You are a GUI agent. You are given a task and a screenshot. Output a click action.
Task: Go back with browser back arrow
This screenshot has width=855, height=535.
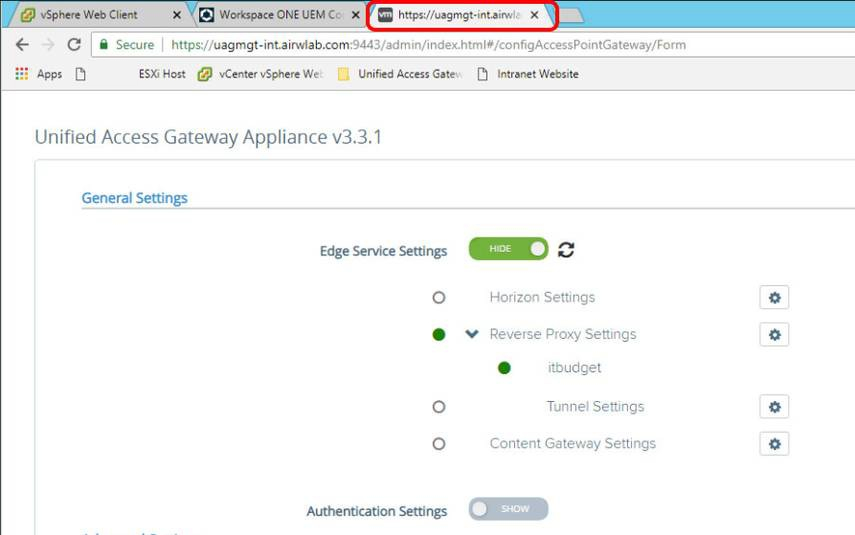[x=22, y=45]
